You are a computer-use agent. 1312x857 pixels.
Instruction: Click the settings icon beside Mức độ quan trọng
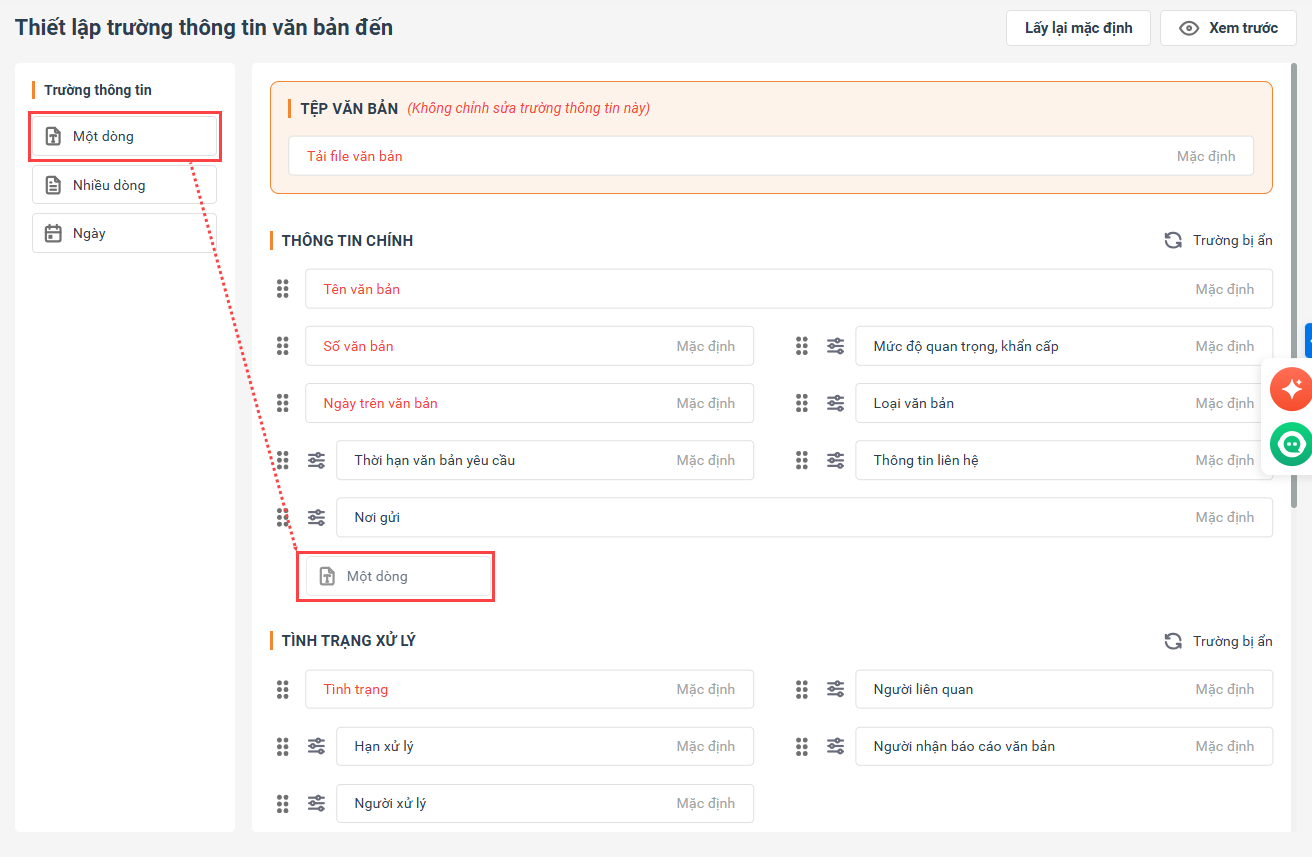[835, 346]
